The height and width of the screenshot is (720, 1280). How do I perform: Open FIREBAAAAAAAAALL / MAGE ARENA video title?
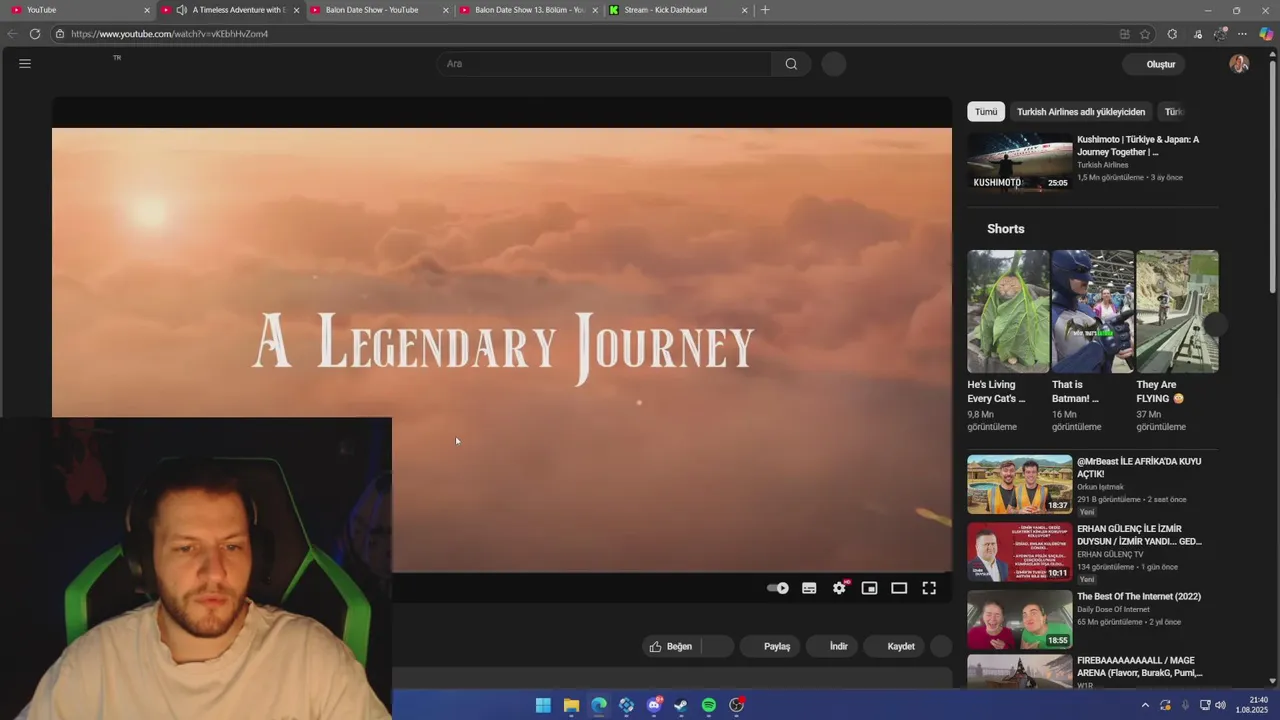point(1139,667)
